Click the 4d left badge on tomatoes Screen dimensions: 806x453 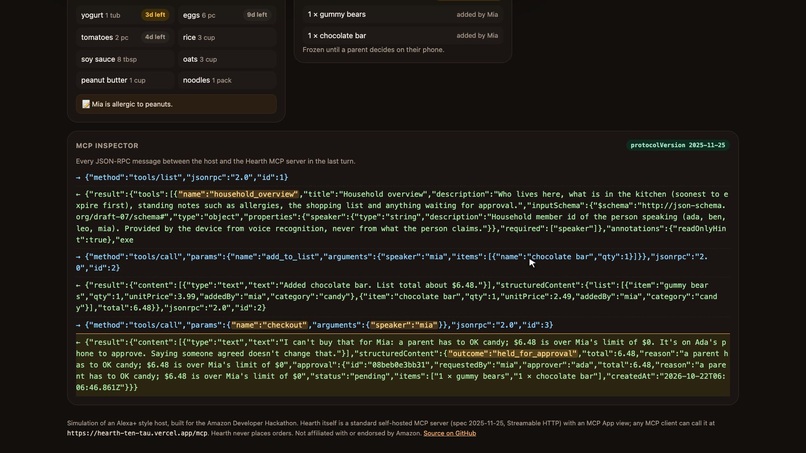155,37
